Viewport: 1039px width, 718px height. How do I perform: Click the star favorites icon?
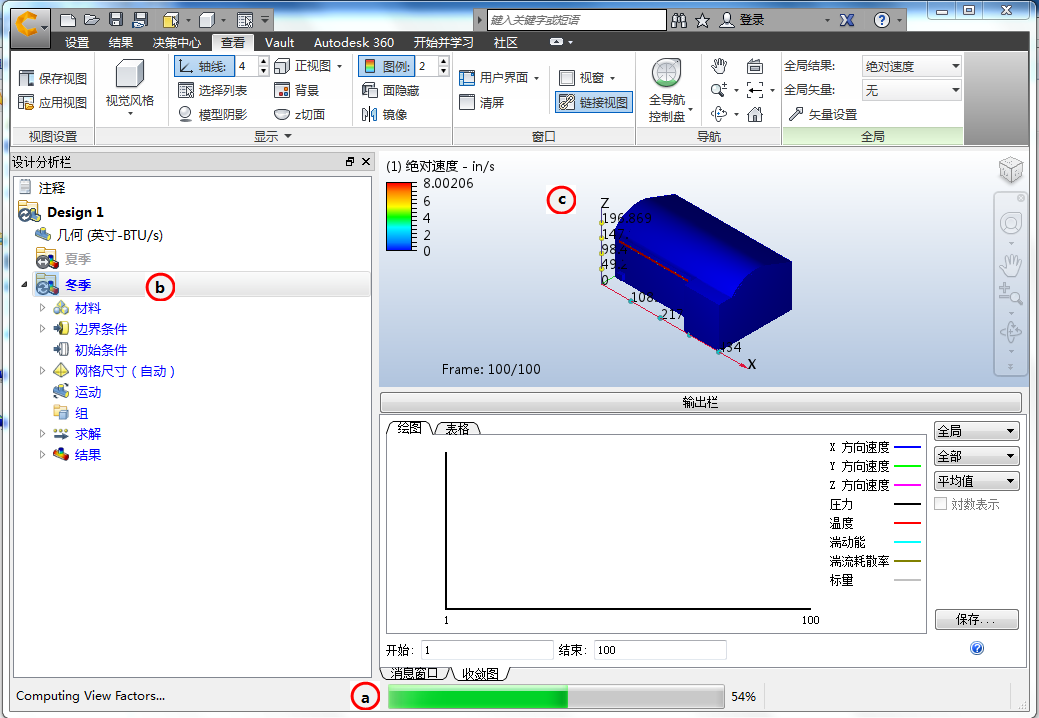pyautogui.click(x=702, y=21)
